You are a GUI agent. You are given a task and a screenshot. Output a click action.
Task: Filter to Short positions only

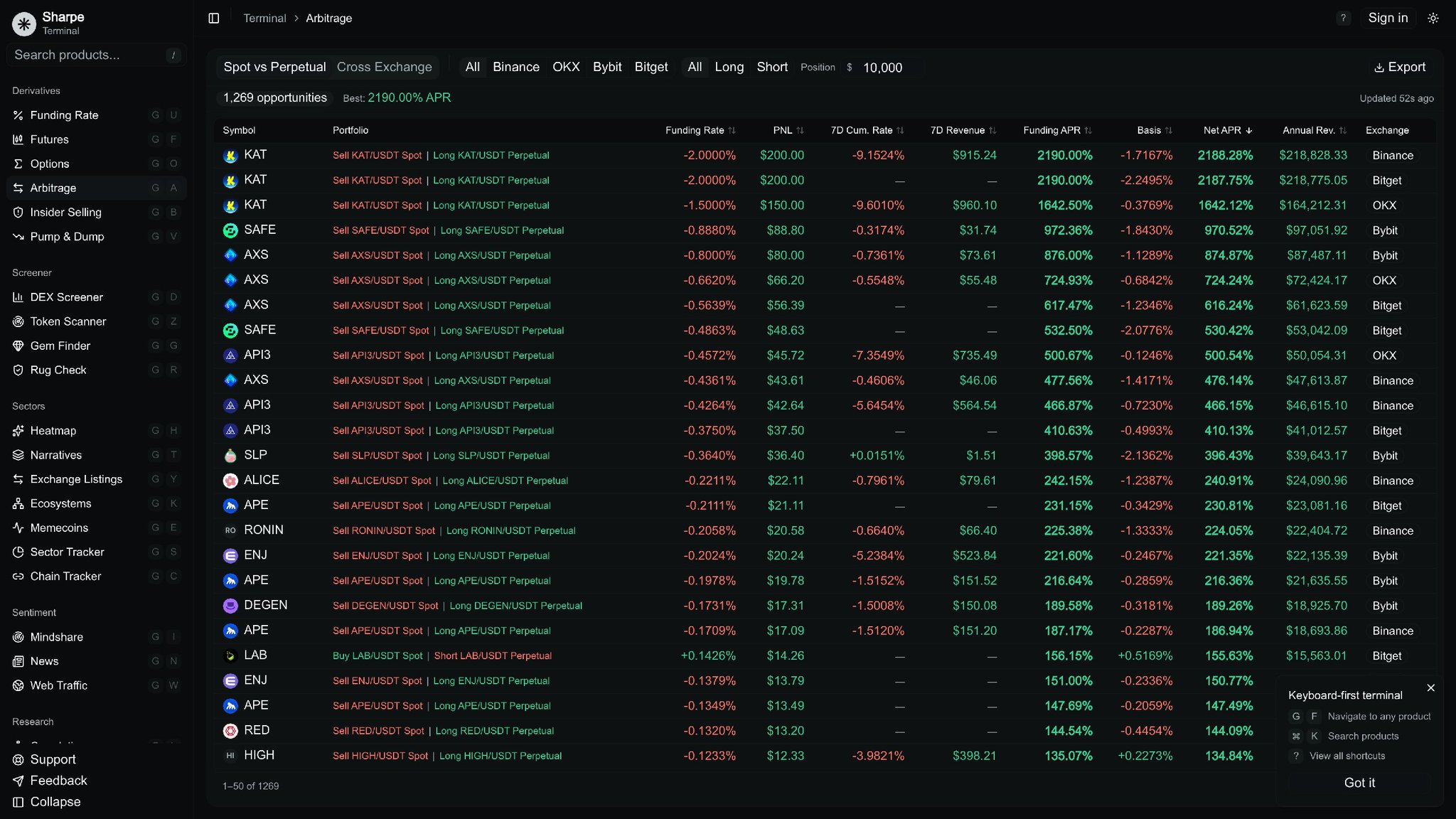click(771, 67)
